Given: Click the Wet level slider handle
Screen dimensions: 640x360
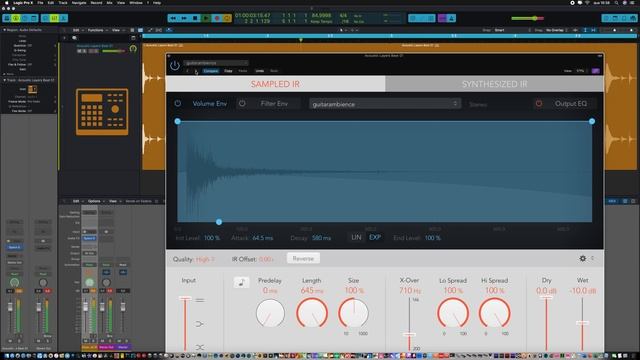Looking at the screenshot, I should point(582,323).
